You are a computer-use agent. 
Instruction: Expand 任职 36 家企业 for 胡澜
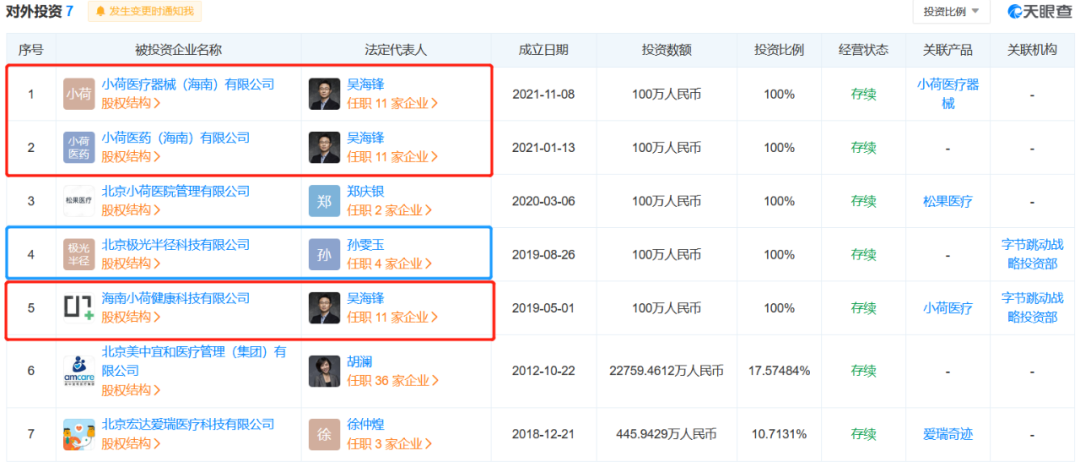pos(392,381)
